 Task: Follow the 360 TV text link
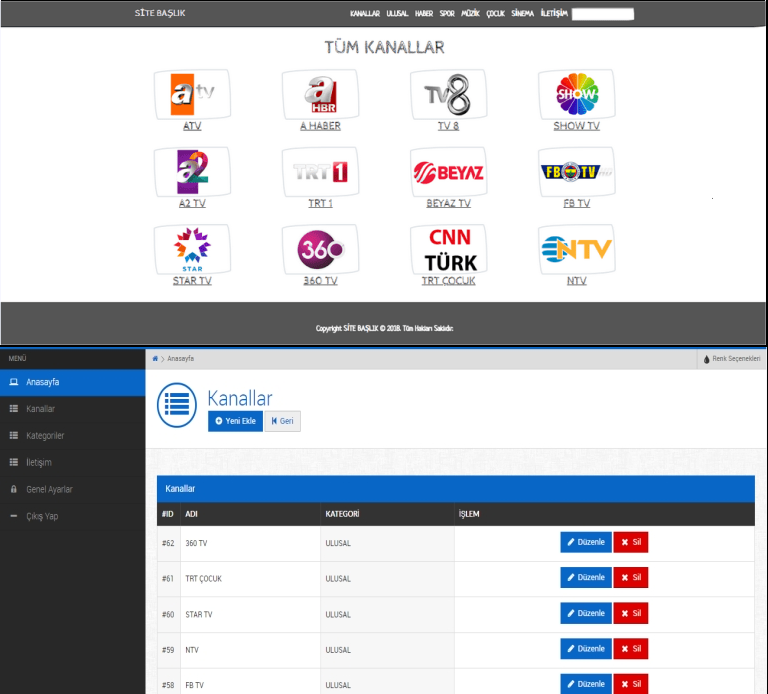coord(320,281)
